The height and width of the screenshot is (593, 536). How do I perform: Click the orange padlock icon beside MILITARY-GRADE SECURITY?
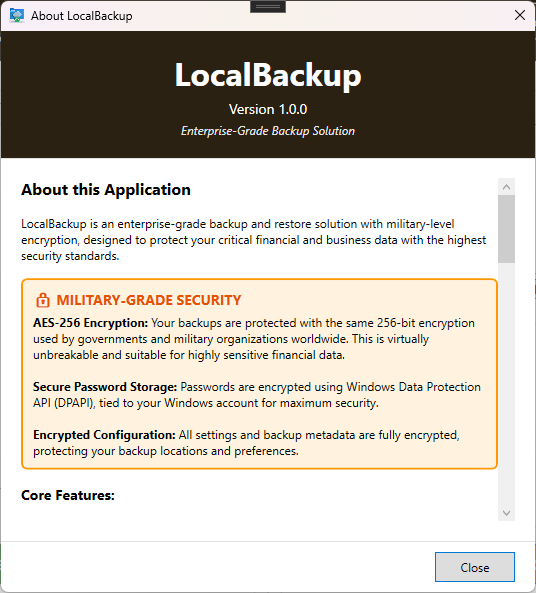coord(43,300)
